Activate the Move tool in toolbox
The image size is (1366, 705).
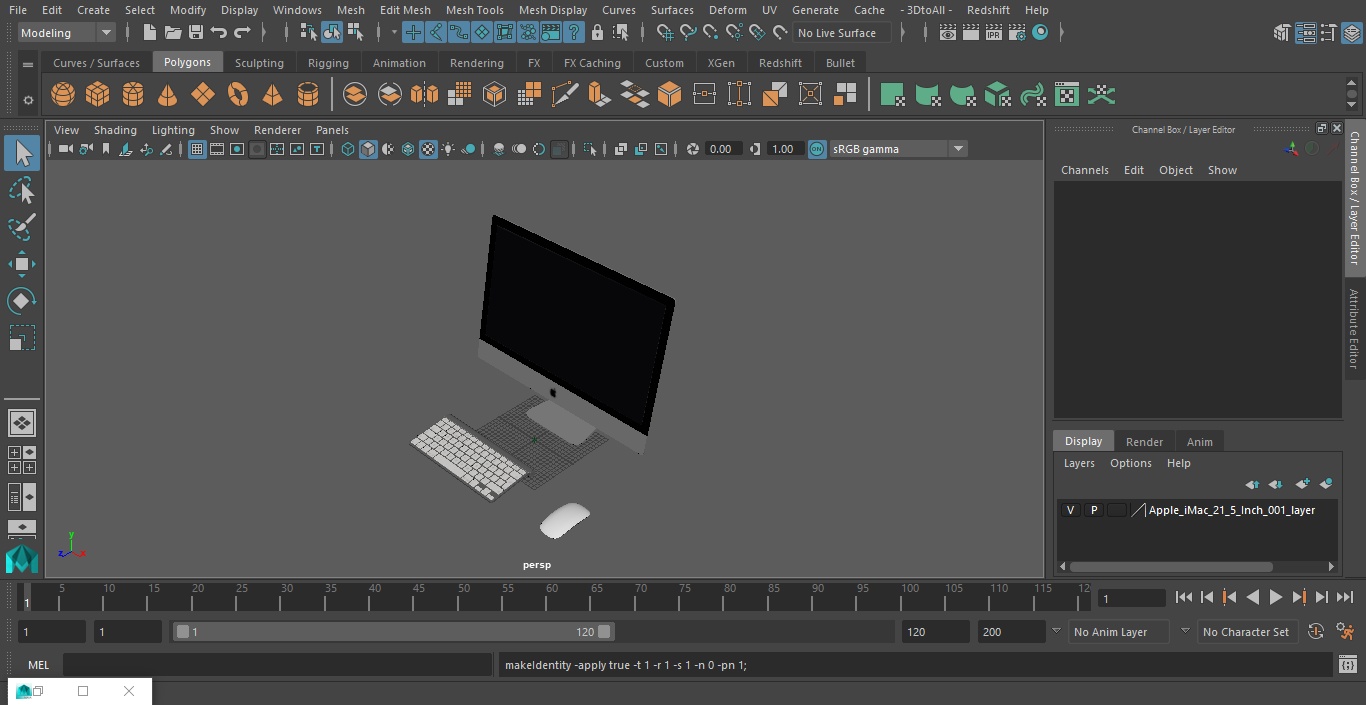[x=22, y=264]
